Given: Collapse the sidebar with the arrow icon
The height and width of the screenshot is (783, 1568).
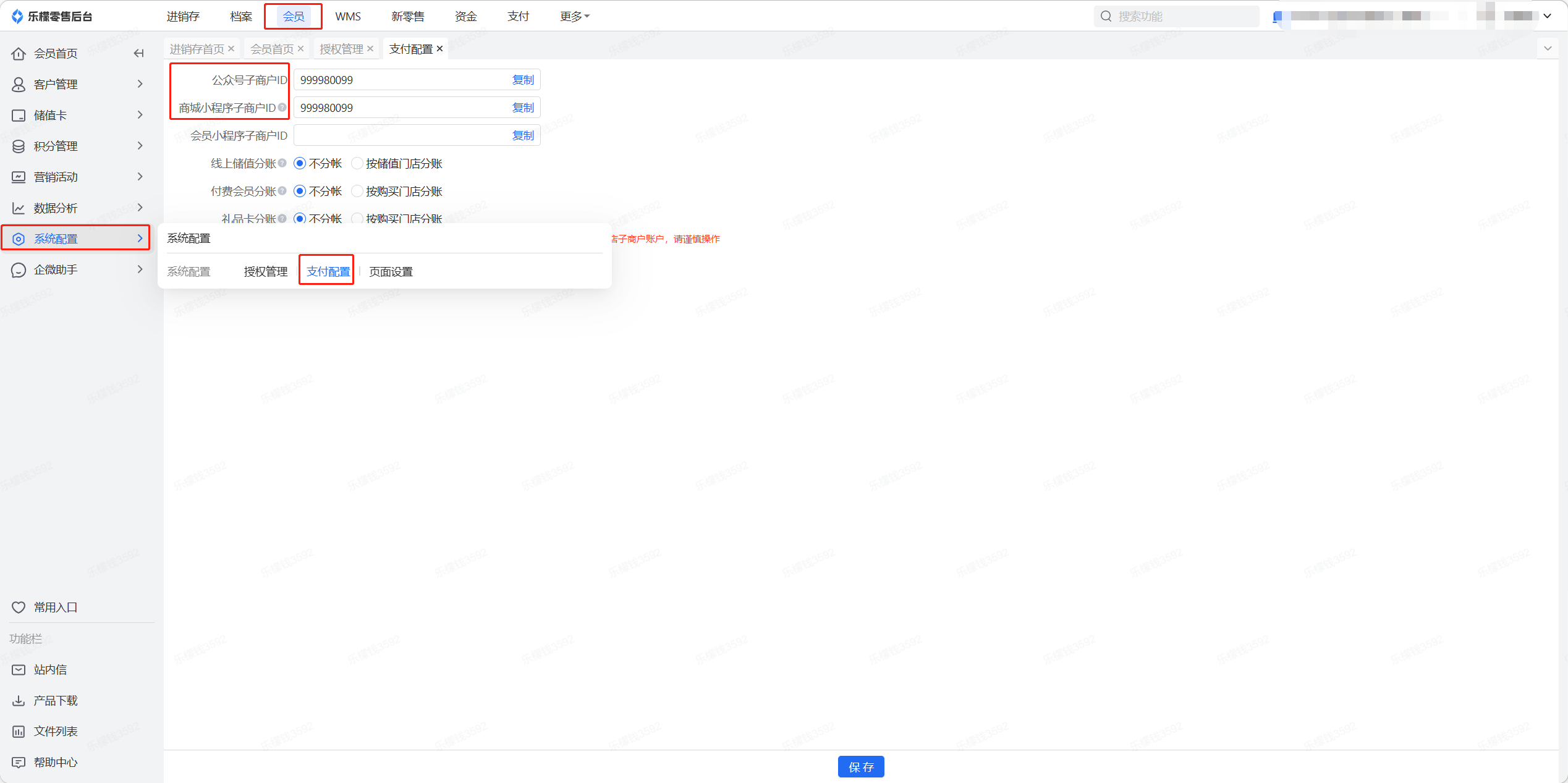Looking at the screenshot, I should 139,54.
